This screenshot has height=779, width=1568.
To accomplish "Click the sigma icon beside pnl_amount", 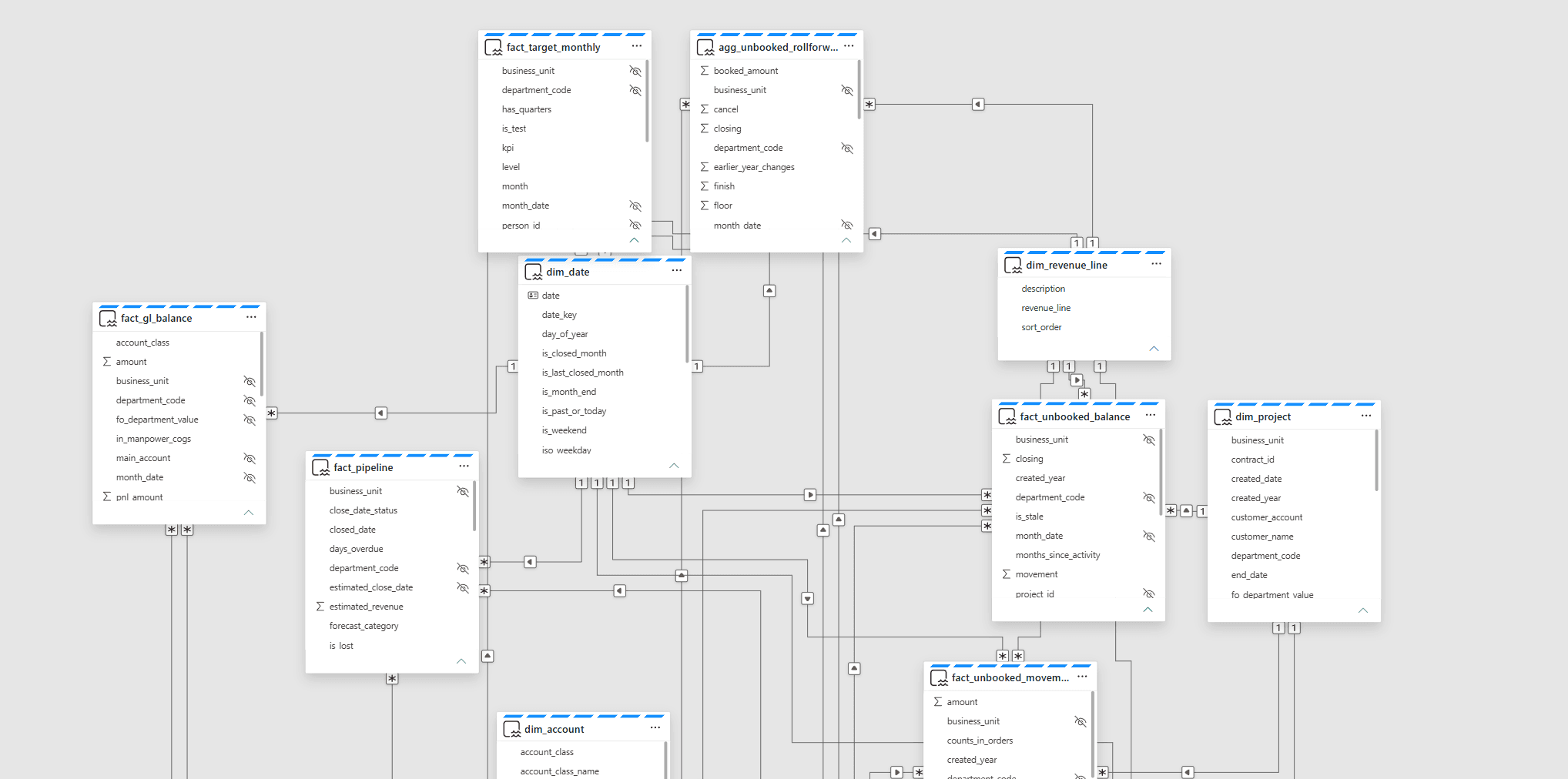I will (x=107, y=497).
